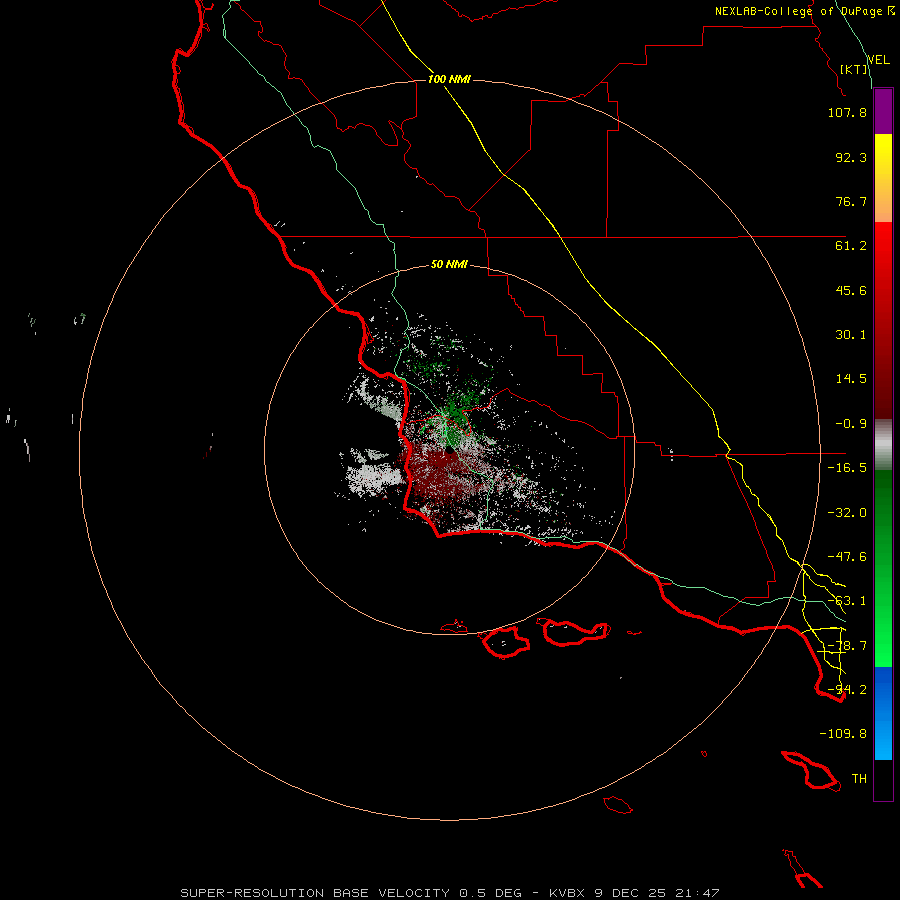Select the 76.7 legend value
Image resolution: width=900 pixels, height=900 pixels.
[x=851, y=201]
